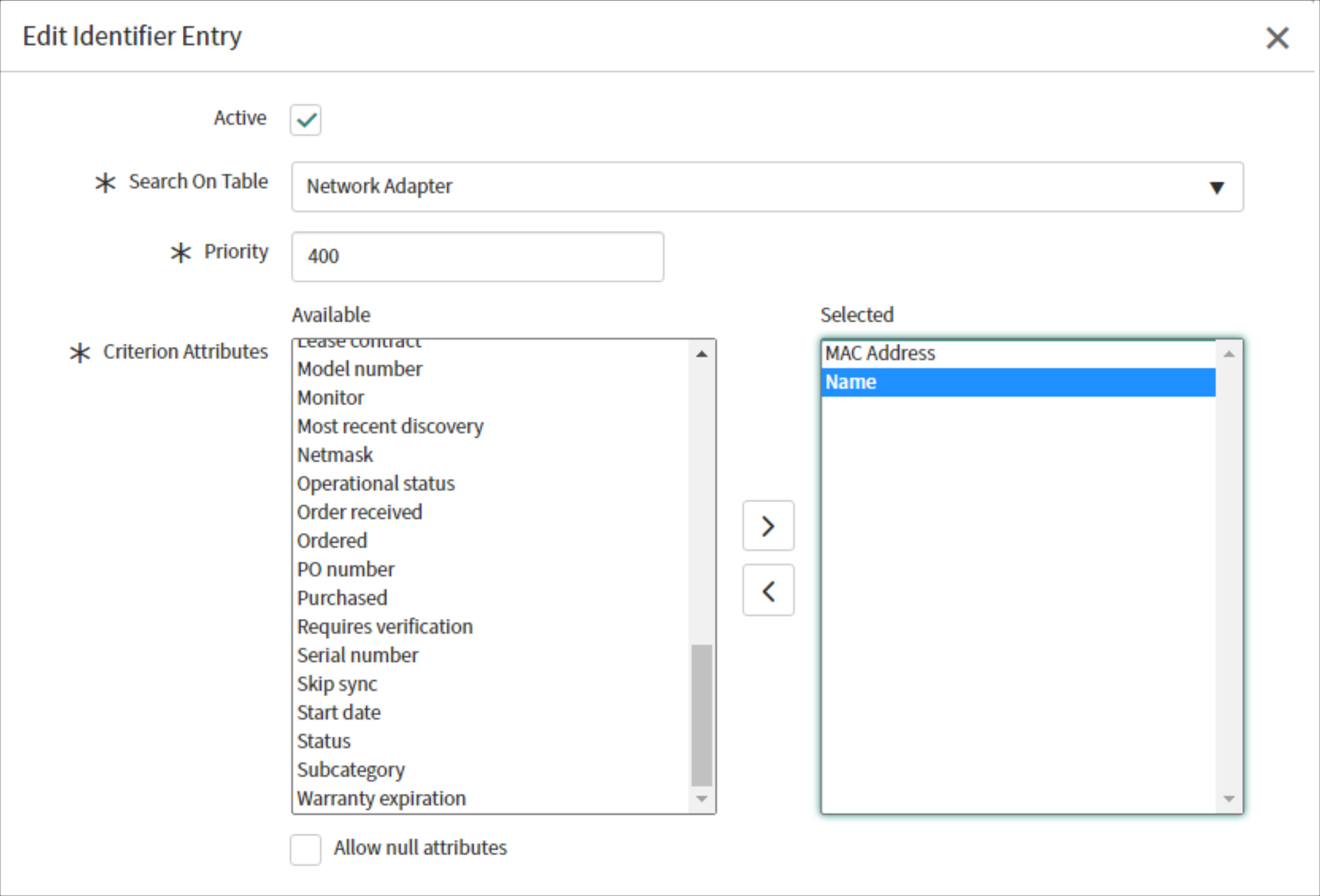
Task: Select Serial number attribute
Action: click(x=492, y=655)
